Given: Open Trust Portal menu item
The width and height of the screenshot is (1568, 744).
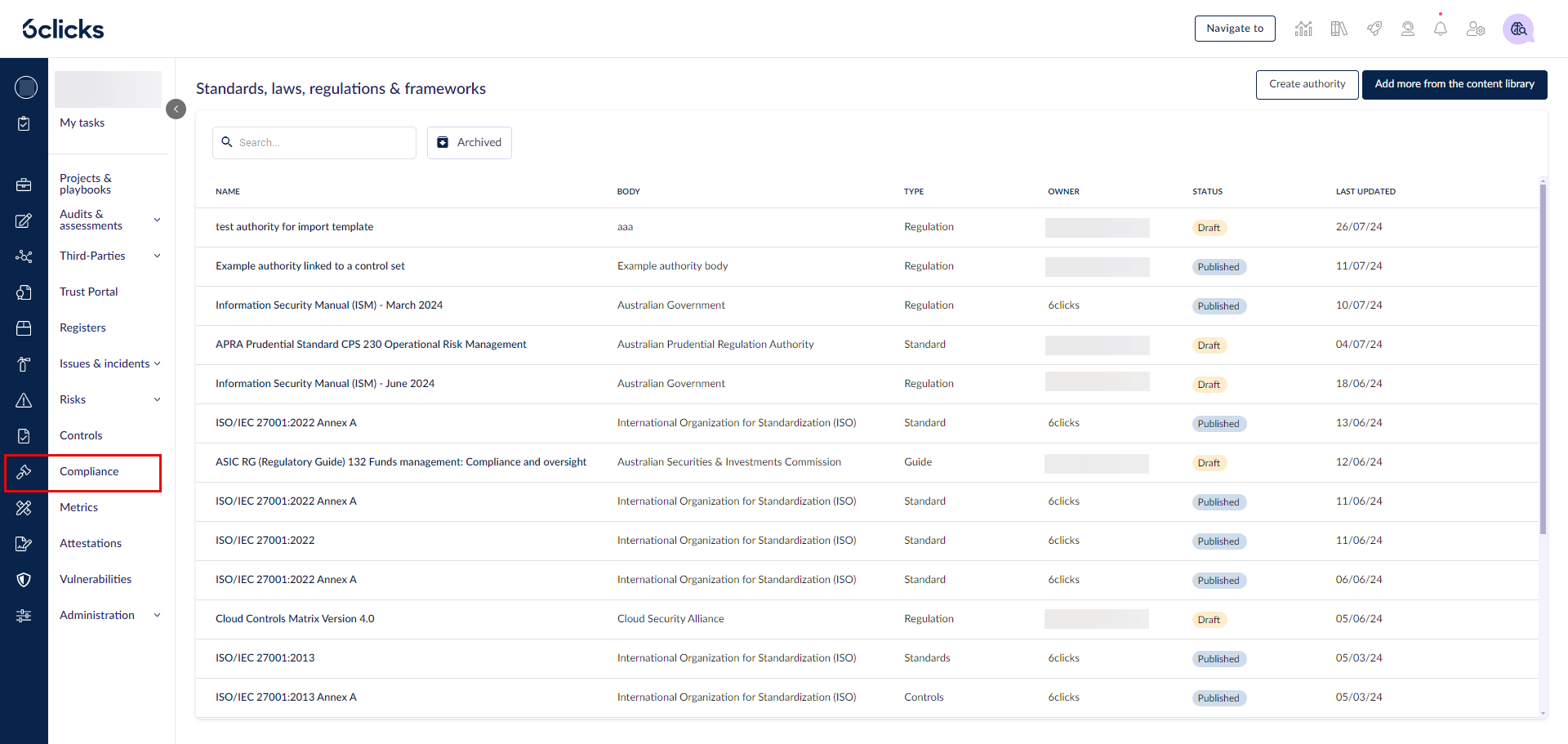Looking at the screenshot, I should pos(88,292).
